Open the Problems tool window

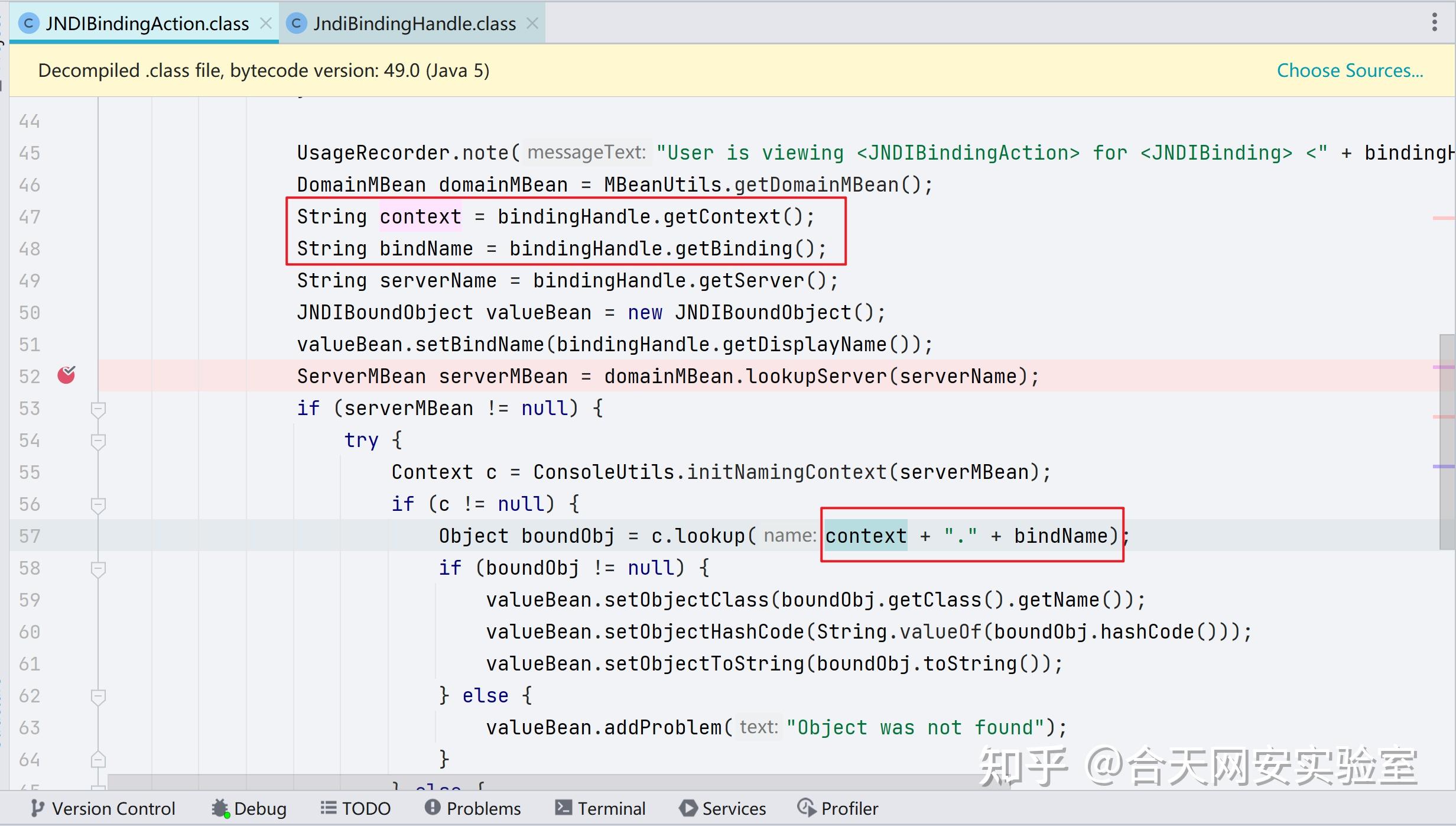tap(473, 808)
